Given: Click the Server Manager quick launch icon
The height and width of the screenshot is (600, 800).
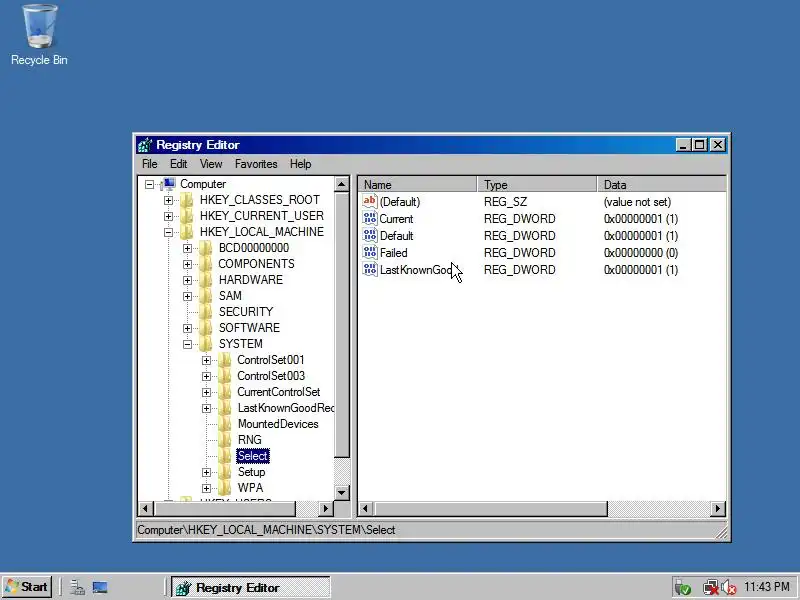Looking at the screenshot, I should coord(78,587).
